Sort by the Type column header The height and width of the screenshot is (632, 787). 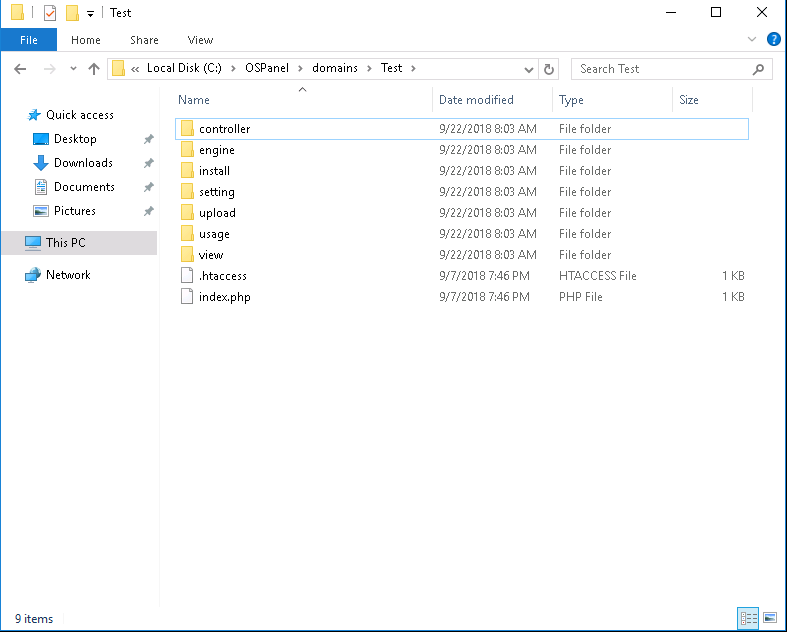coord(571,99)
